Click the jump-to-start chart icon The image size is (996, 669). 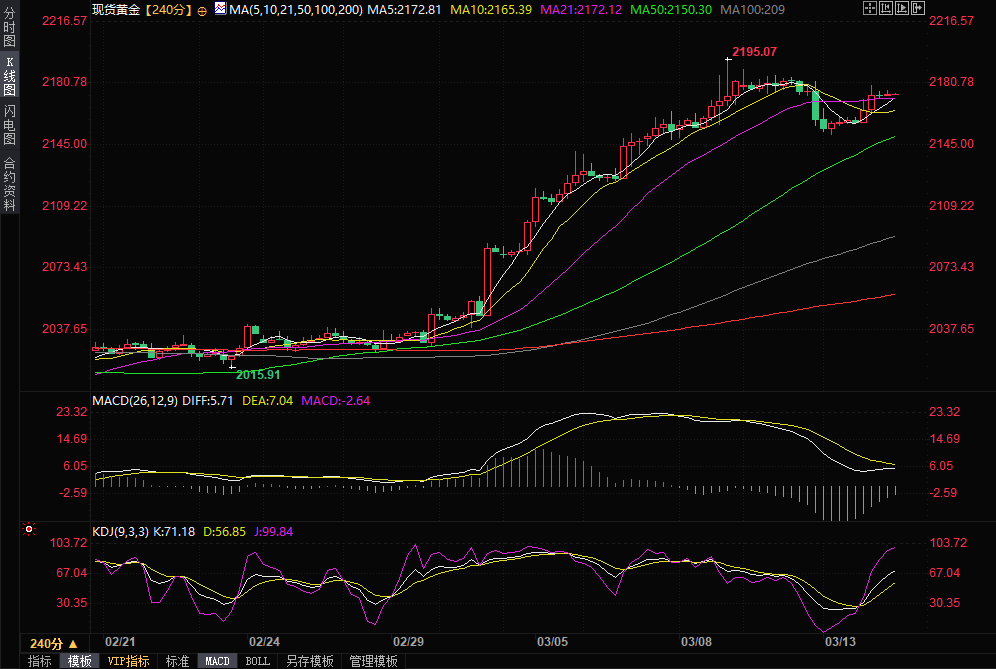pos(886,9)
